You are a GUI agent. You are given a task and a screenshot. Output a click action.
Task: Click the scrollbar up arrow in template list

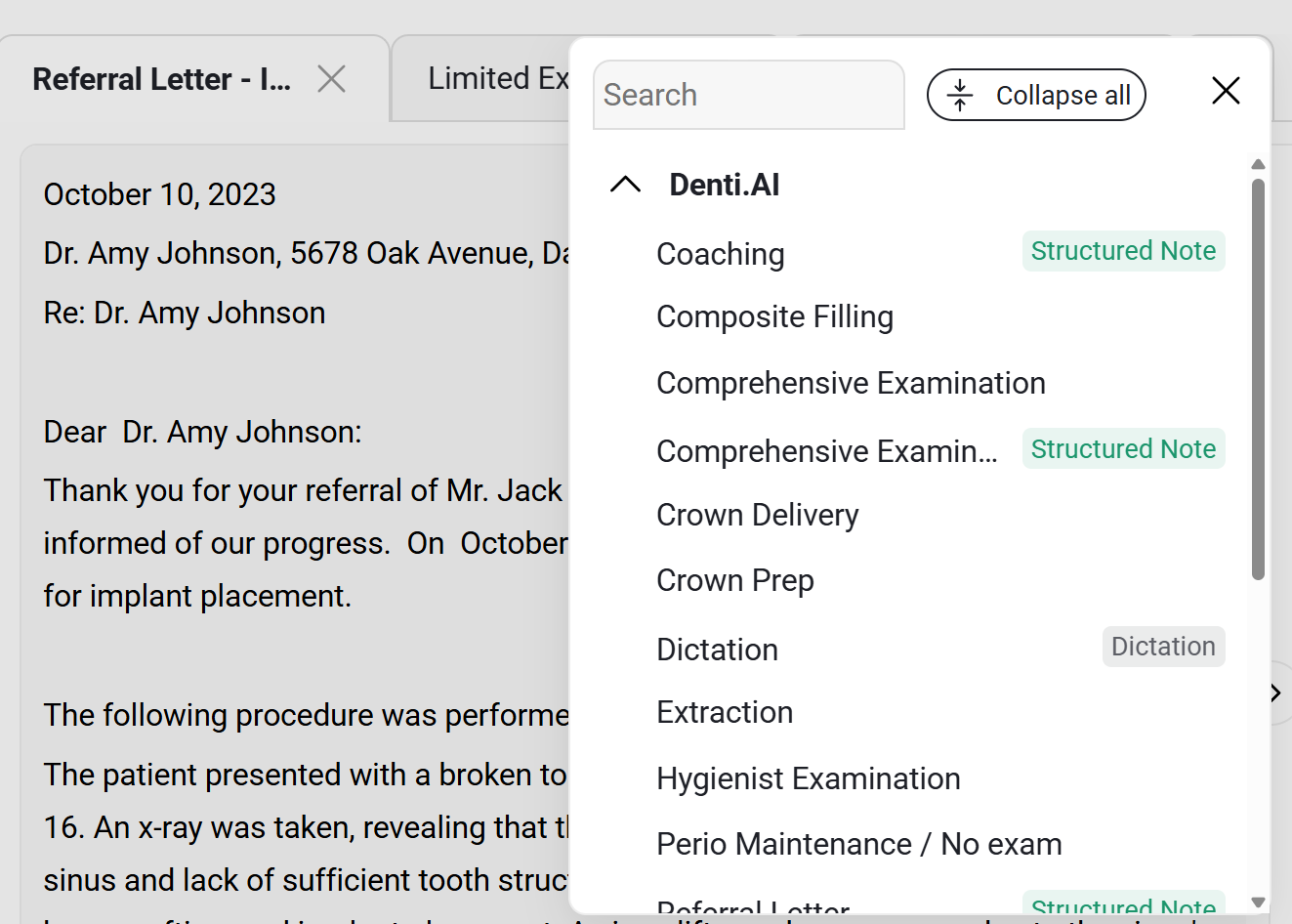[1258, 164]
